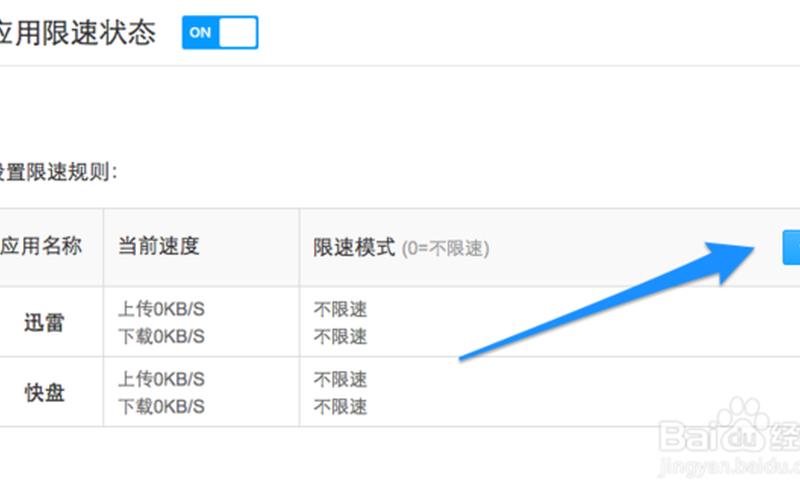The height and width of the screenshot is (500, 800).
Task: Toggle the 应用限速状态 ON switch
Action: click(x=220, y=33)
